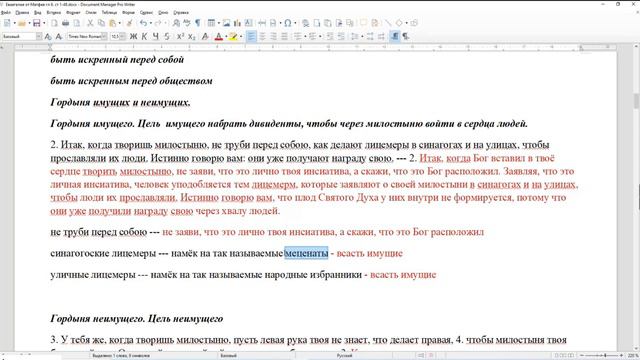Click the Open folder icon

coord(22,23)
